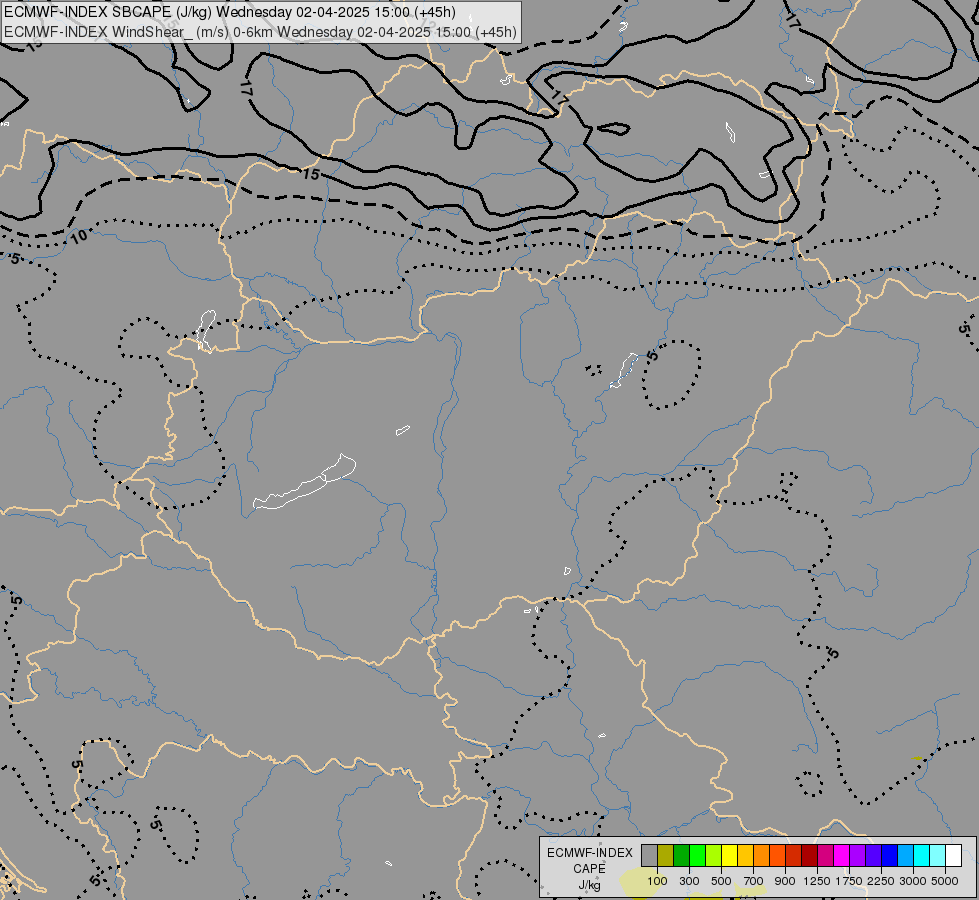Screen dimensions: 979x900
Task: Click the ECMWF-INDEX legend label
Action: [x=589, y=853]
